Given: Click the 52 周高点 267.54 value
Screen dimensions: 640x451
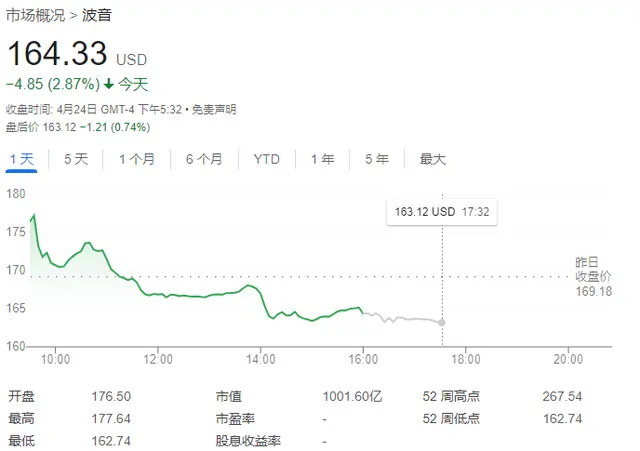Looking at the screenshot, I should click(588, 396).
